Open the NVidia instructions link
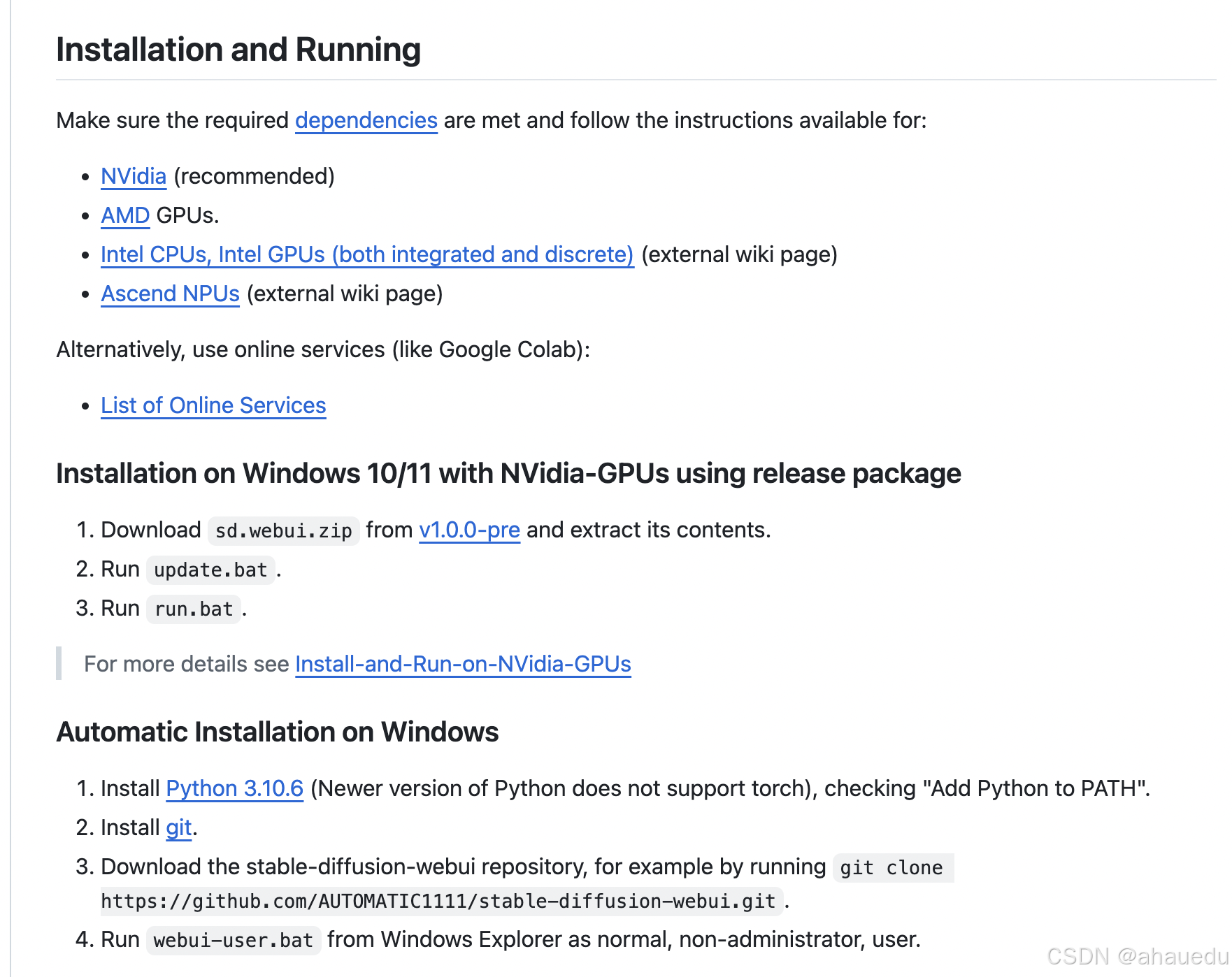 (134, 176)
